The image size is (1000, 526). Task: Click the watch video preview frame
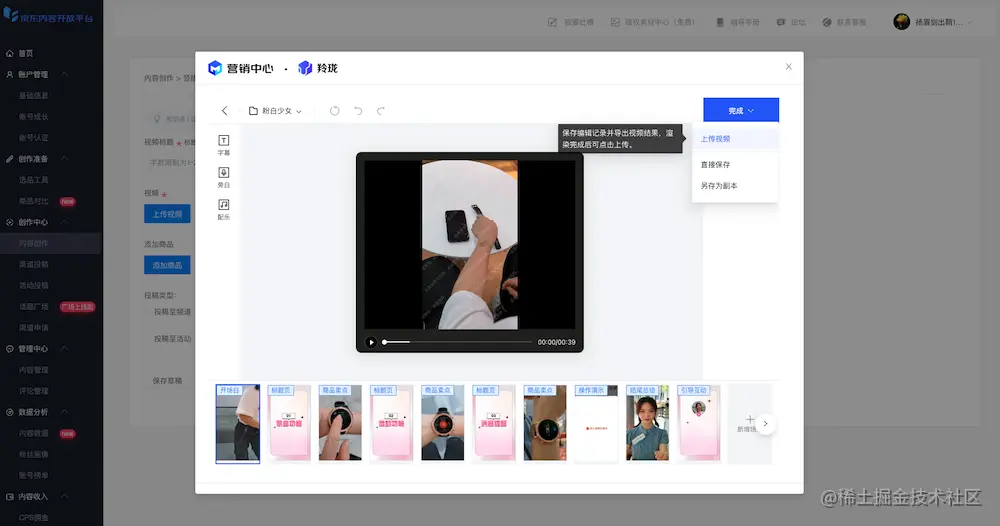[x=470, y=245]
